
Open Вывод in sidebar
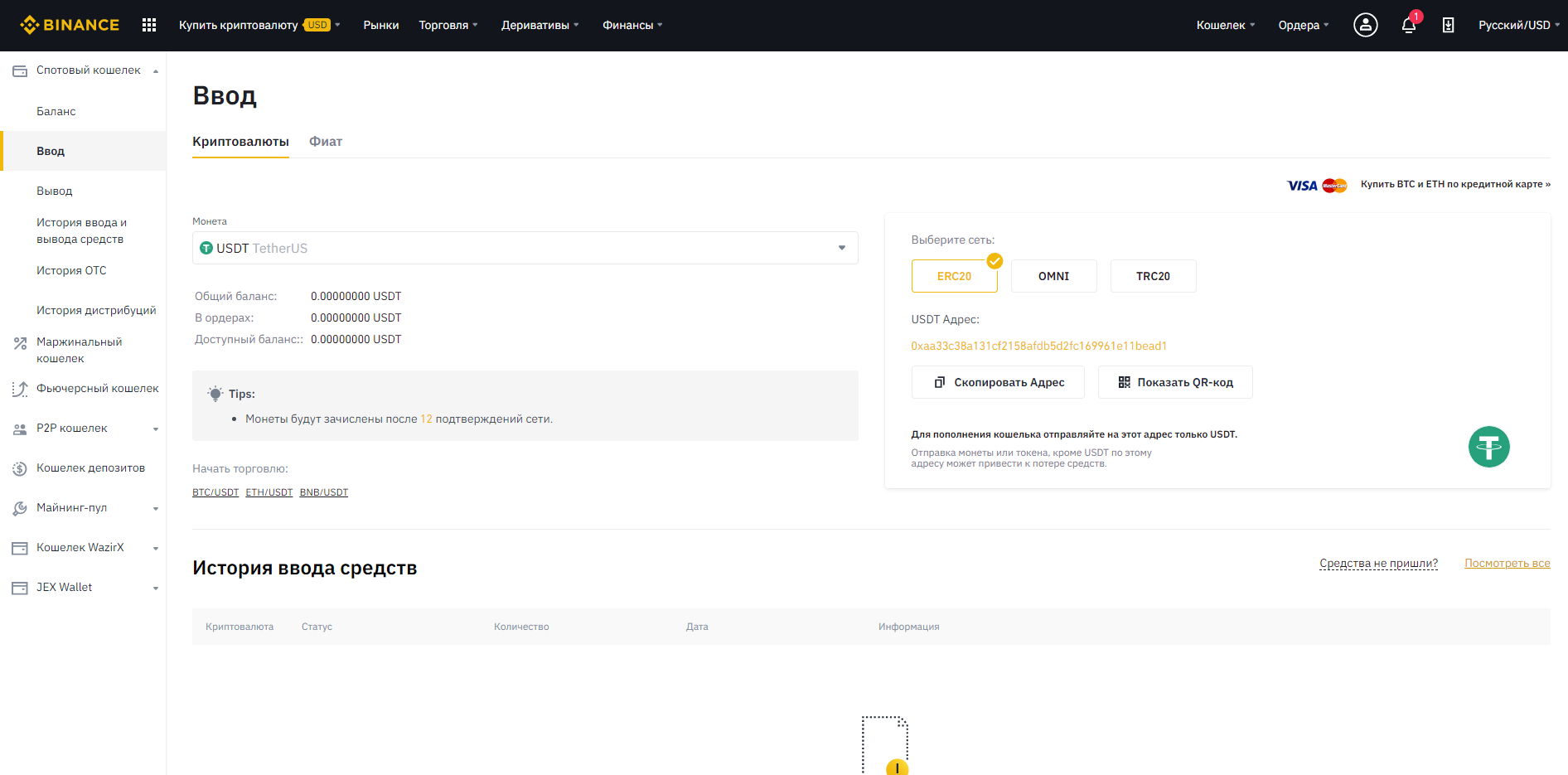pos(55,191)
